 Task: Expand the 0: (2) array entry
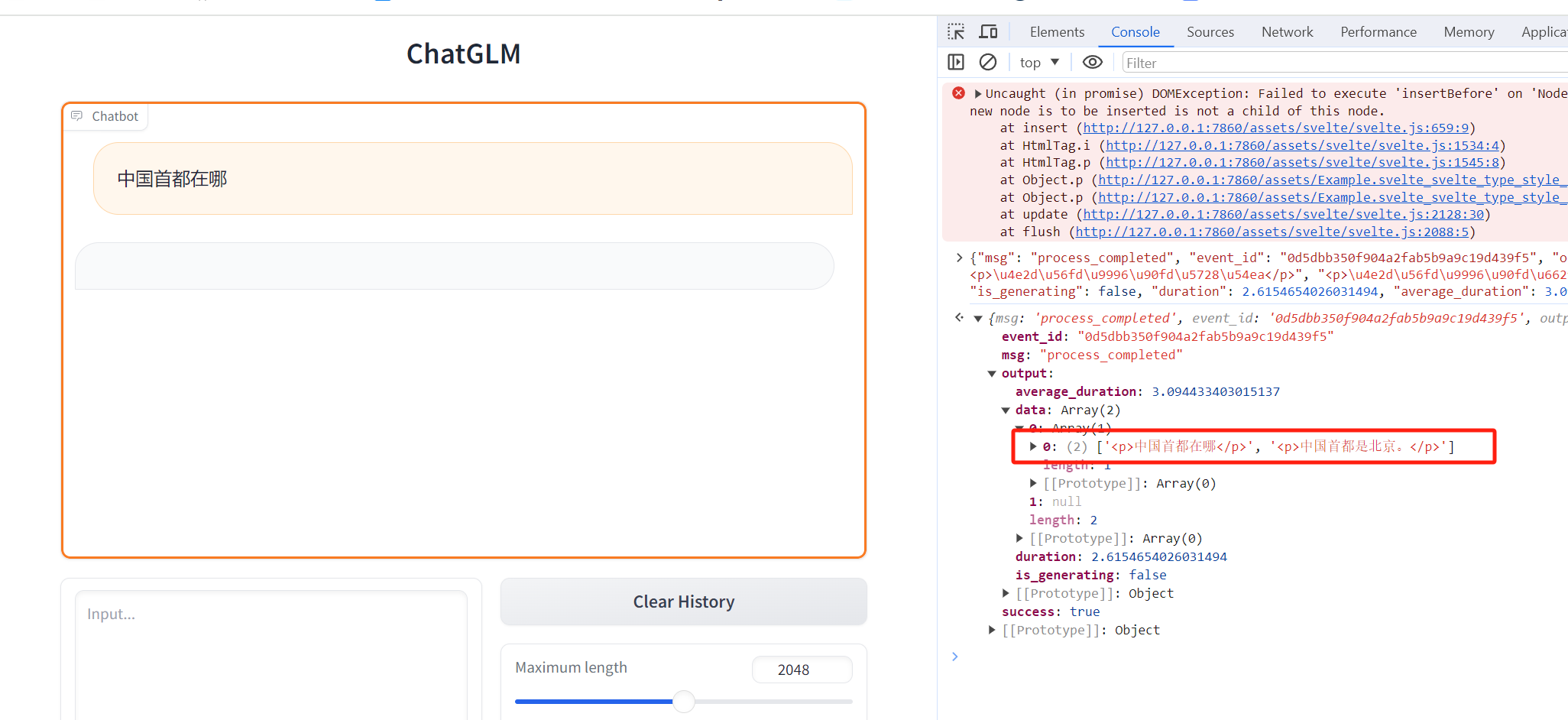click(1033, 446)
